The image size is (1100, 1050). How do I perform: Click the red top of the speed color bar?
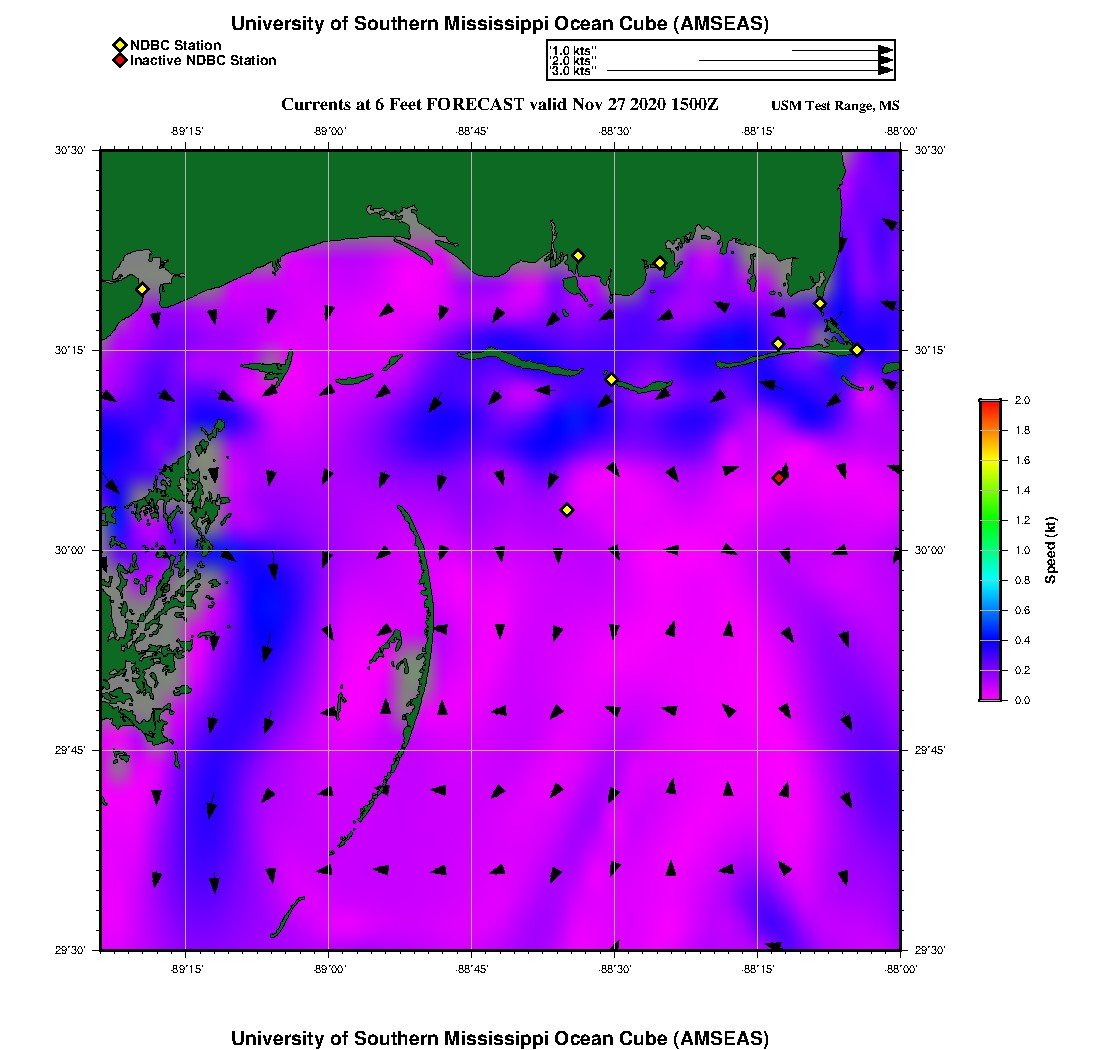pyautogui.click(x=989, y=404)
